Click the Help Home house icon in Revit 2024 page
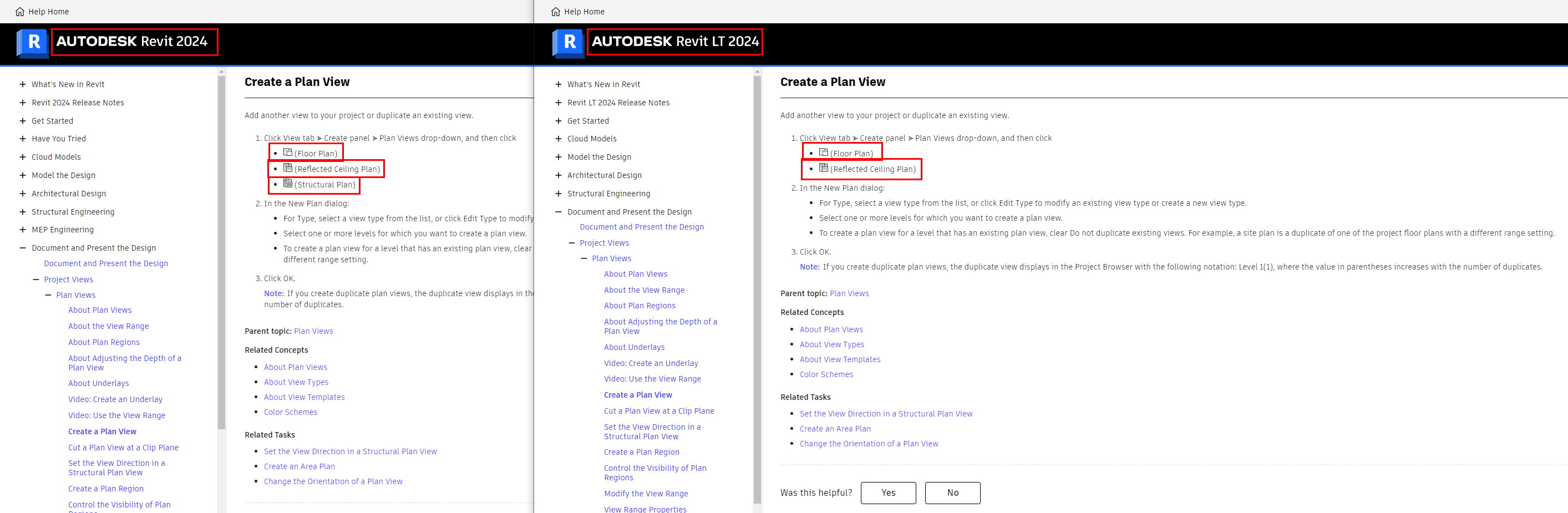Screen dimensions: 1568x513 tap(20, 12)
